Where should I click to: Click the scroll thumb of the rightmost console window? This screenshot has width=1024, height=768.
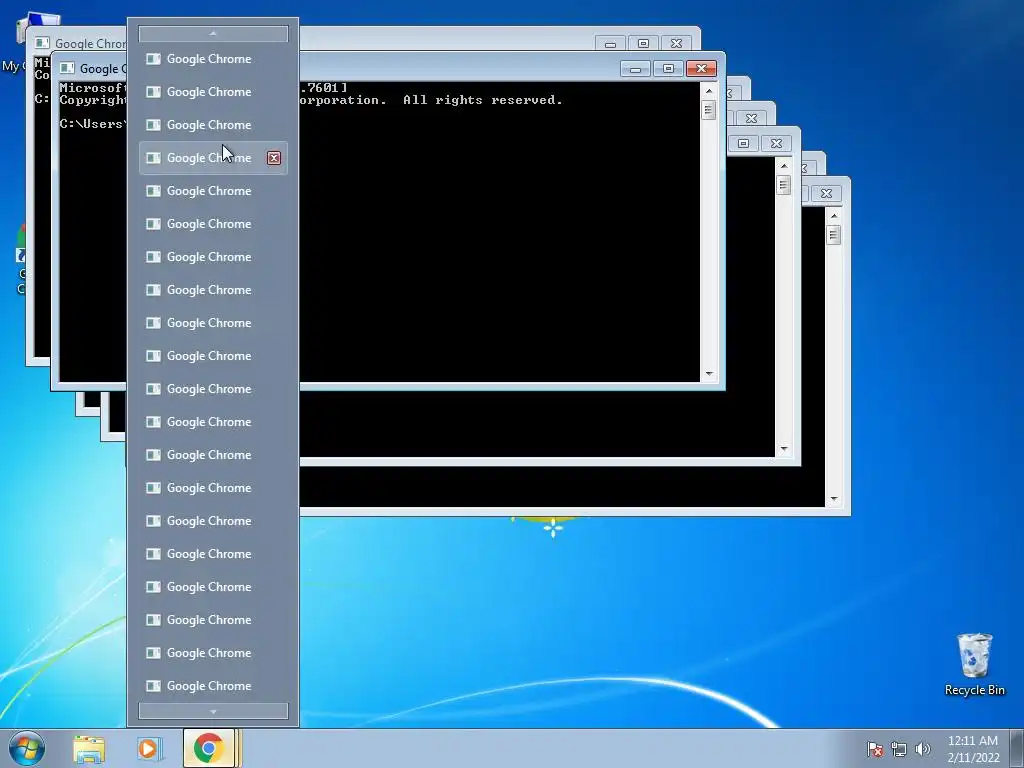[834, 235]
